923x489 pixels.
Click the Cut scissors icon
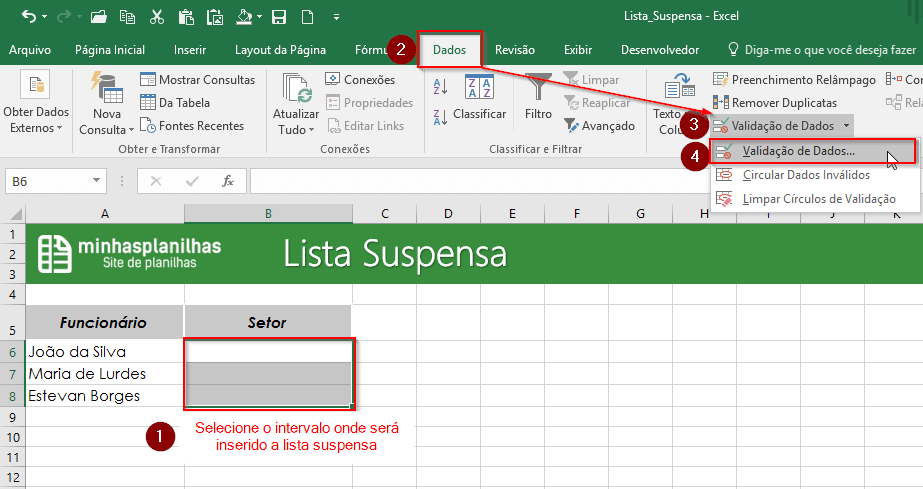(157, 16)
